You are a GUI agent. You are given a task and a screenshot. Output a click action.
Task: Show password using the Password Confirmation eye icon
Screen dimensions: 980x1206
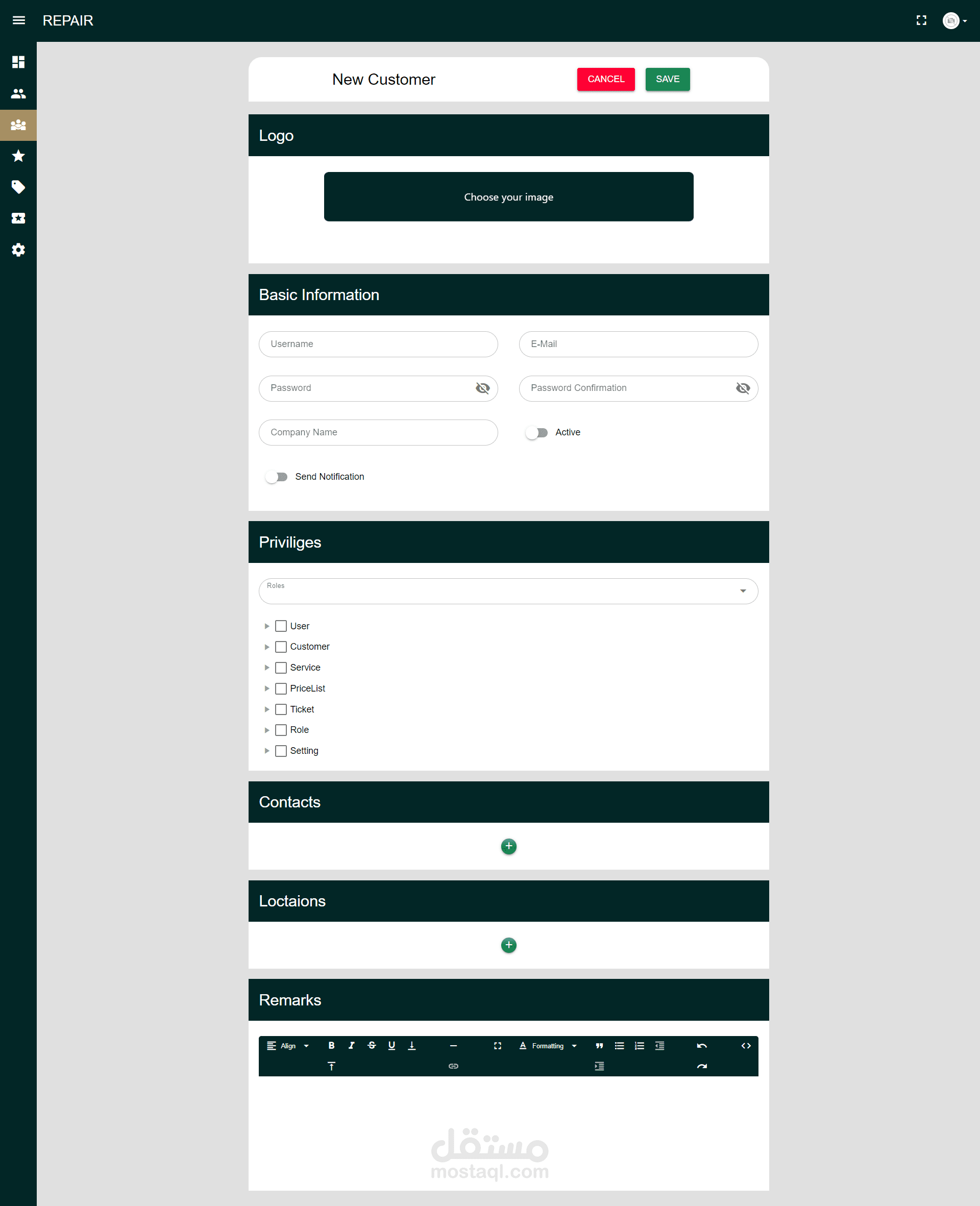[743, 388]
